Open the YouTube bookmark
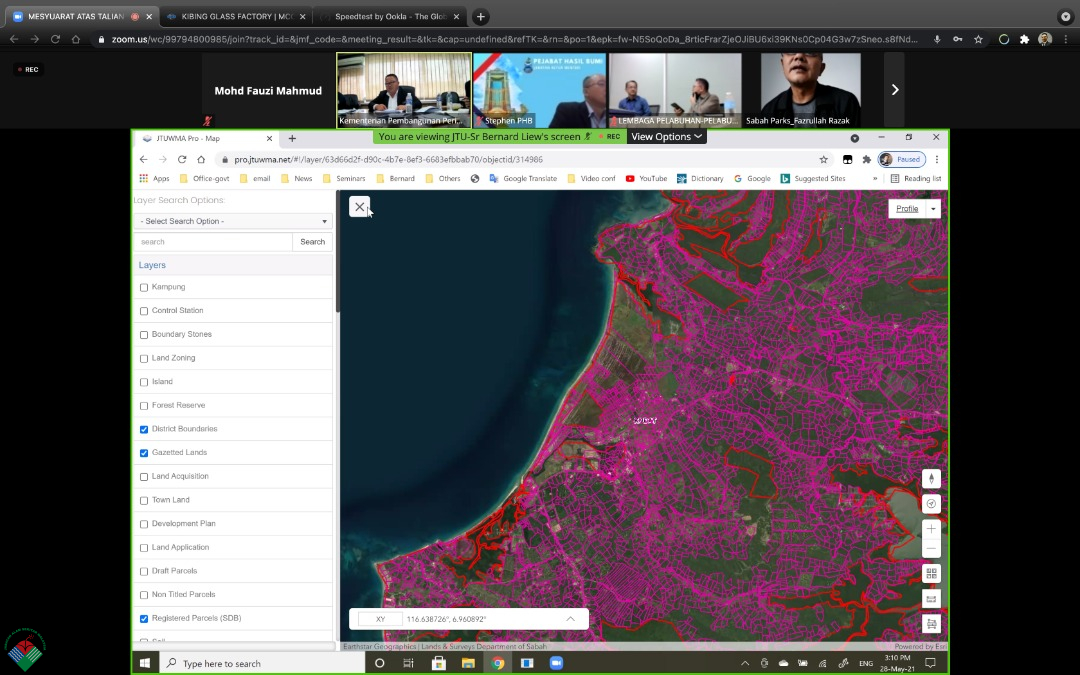This screenshot has height=675, width=1080. tap(646, 178)
